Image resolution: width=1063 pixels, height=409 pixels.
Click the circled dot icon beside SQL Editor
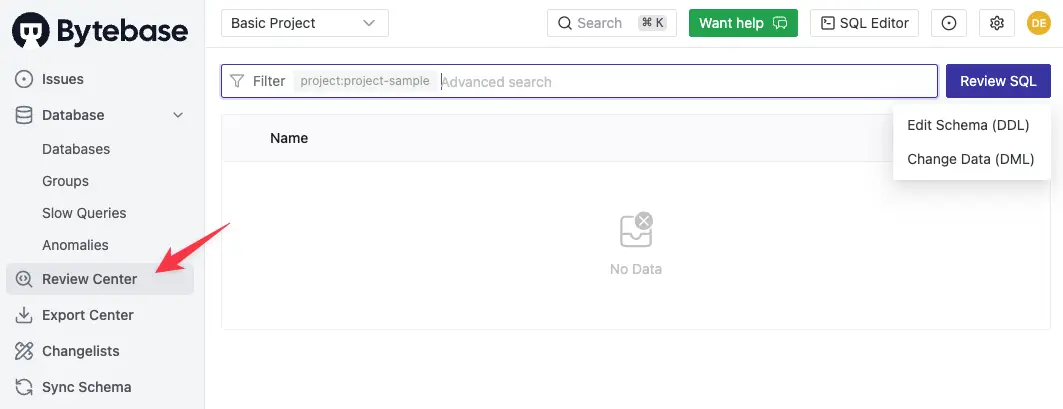949,23
